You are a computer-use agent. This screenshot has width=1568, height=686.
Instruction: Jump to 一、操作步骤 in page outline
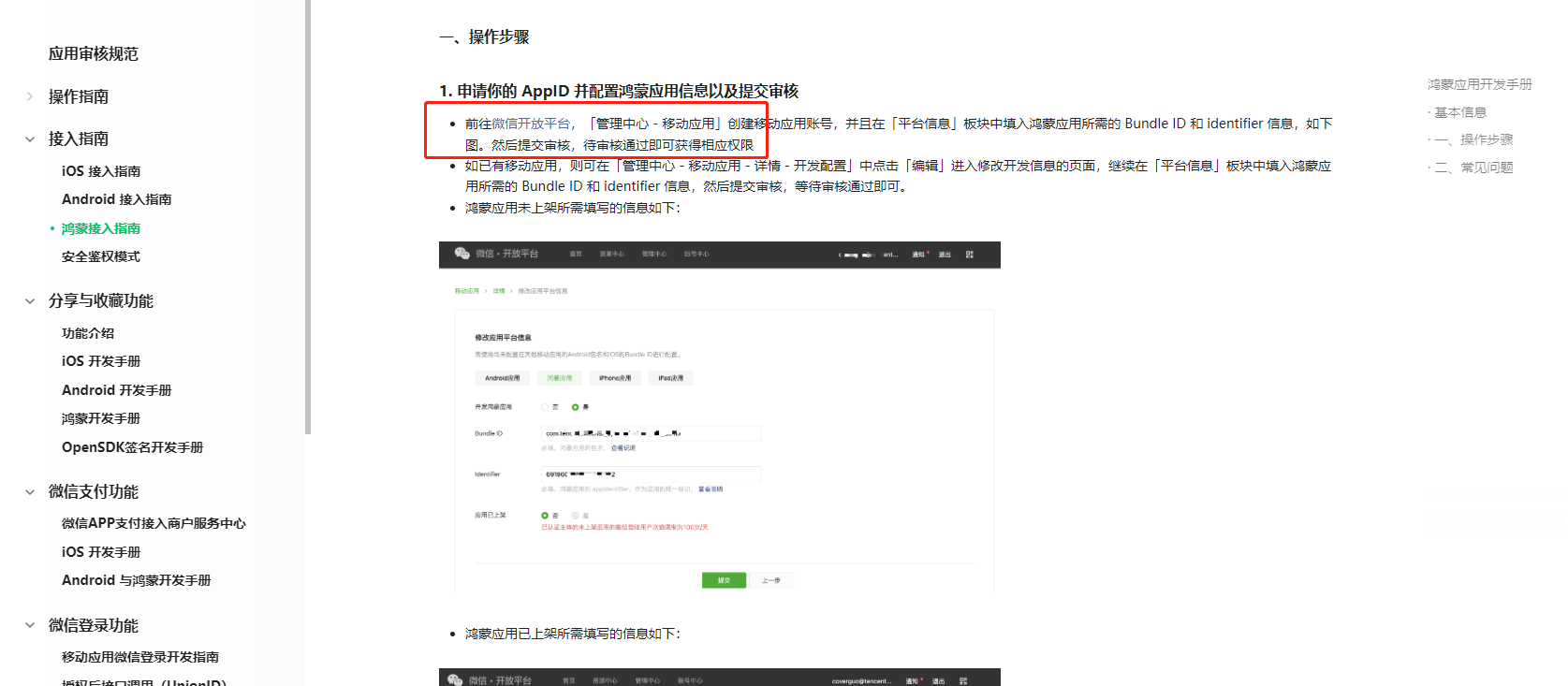click(x=1473, y=139)
